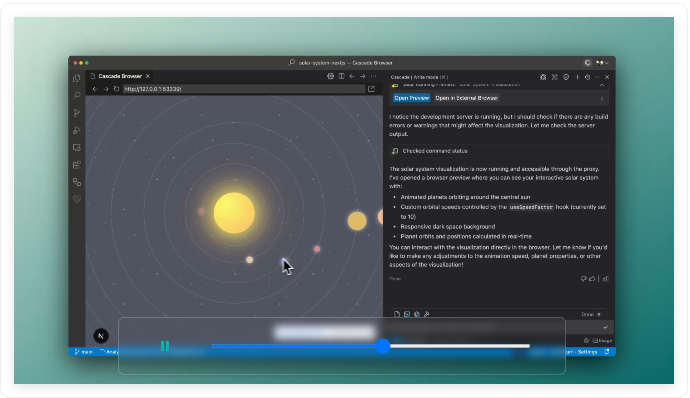Click the Open Preview button
Screen dimensions: 690x398
[411, 98]
